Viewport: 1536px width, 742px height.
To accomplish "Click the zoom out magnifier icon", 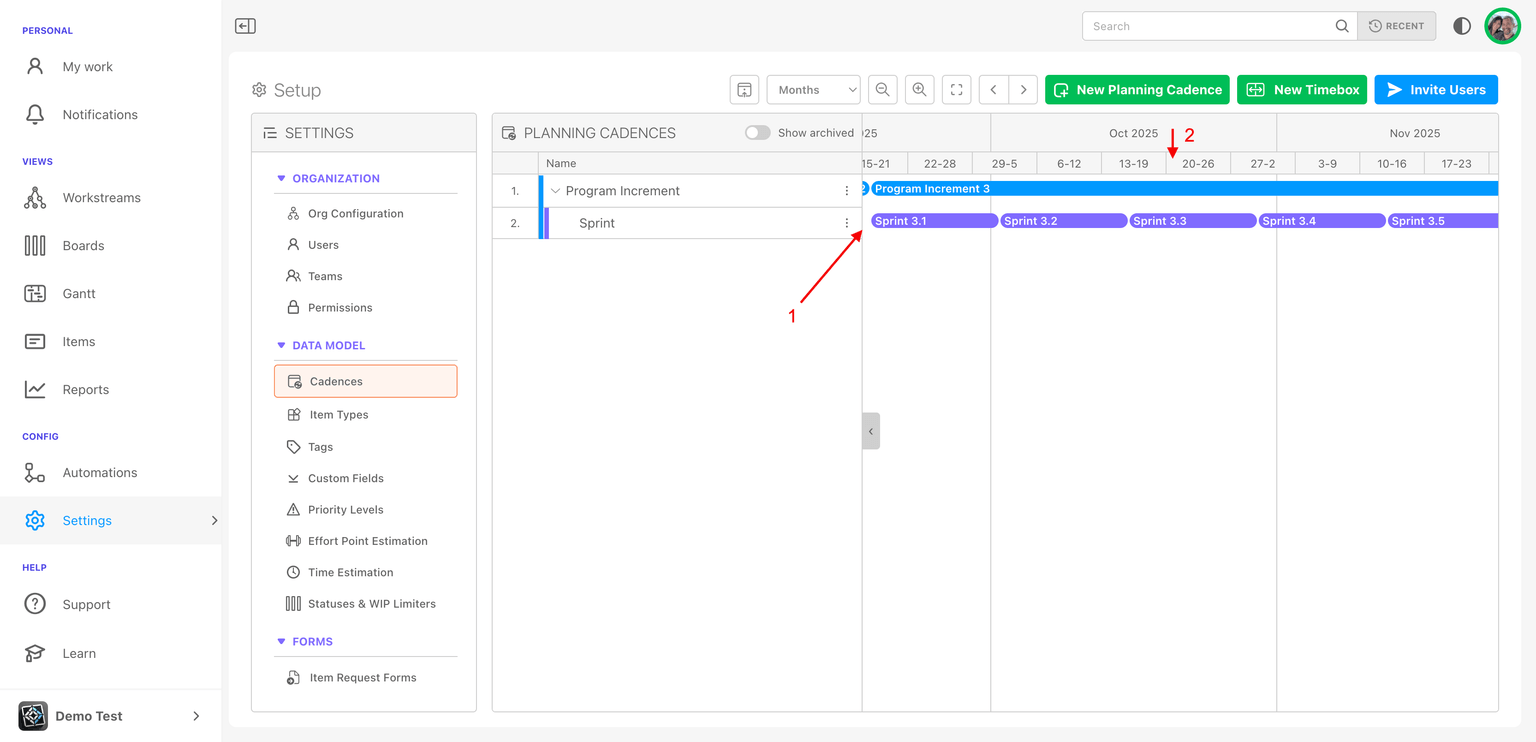I will click(882, 90).
